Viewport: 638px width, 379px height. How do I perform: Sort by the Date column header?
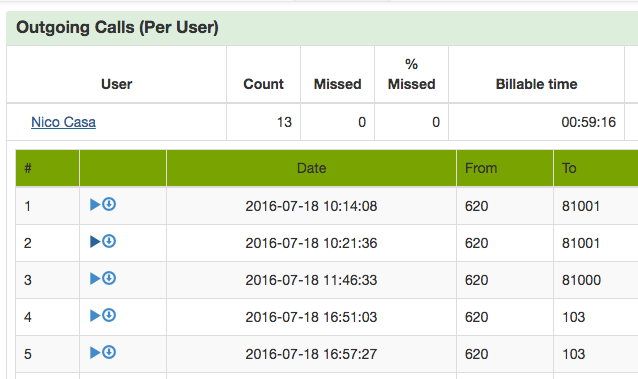311,168
